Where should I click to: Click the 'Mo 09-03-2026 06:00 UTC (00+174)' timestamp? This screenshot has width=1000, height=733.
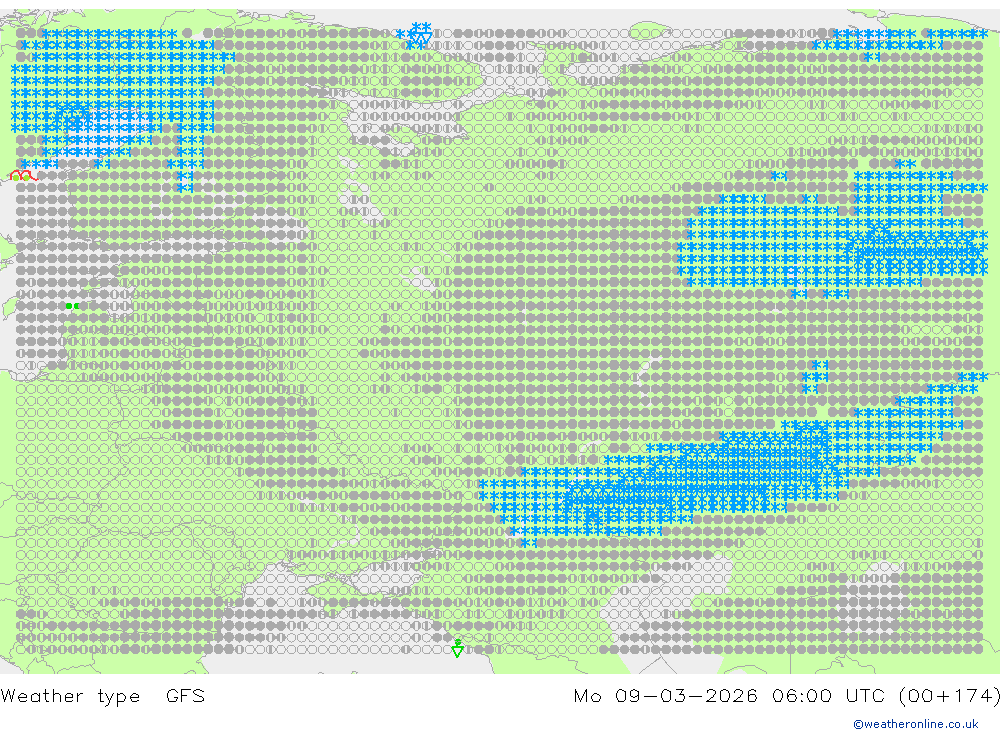point(786,695)
